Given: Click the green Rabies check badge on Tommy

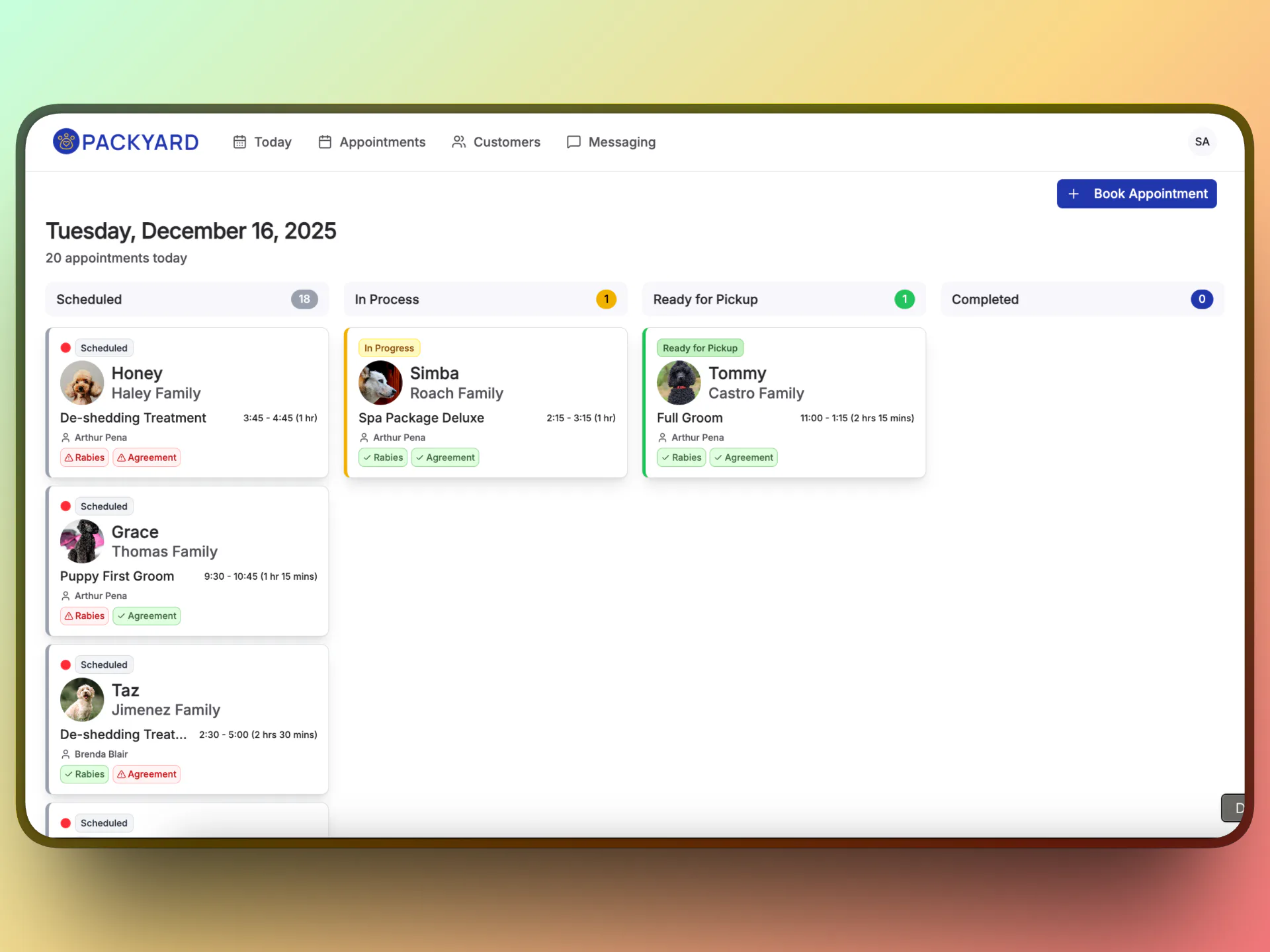Looking at the screenshot, I should 681,457.
